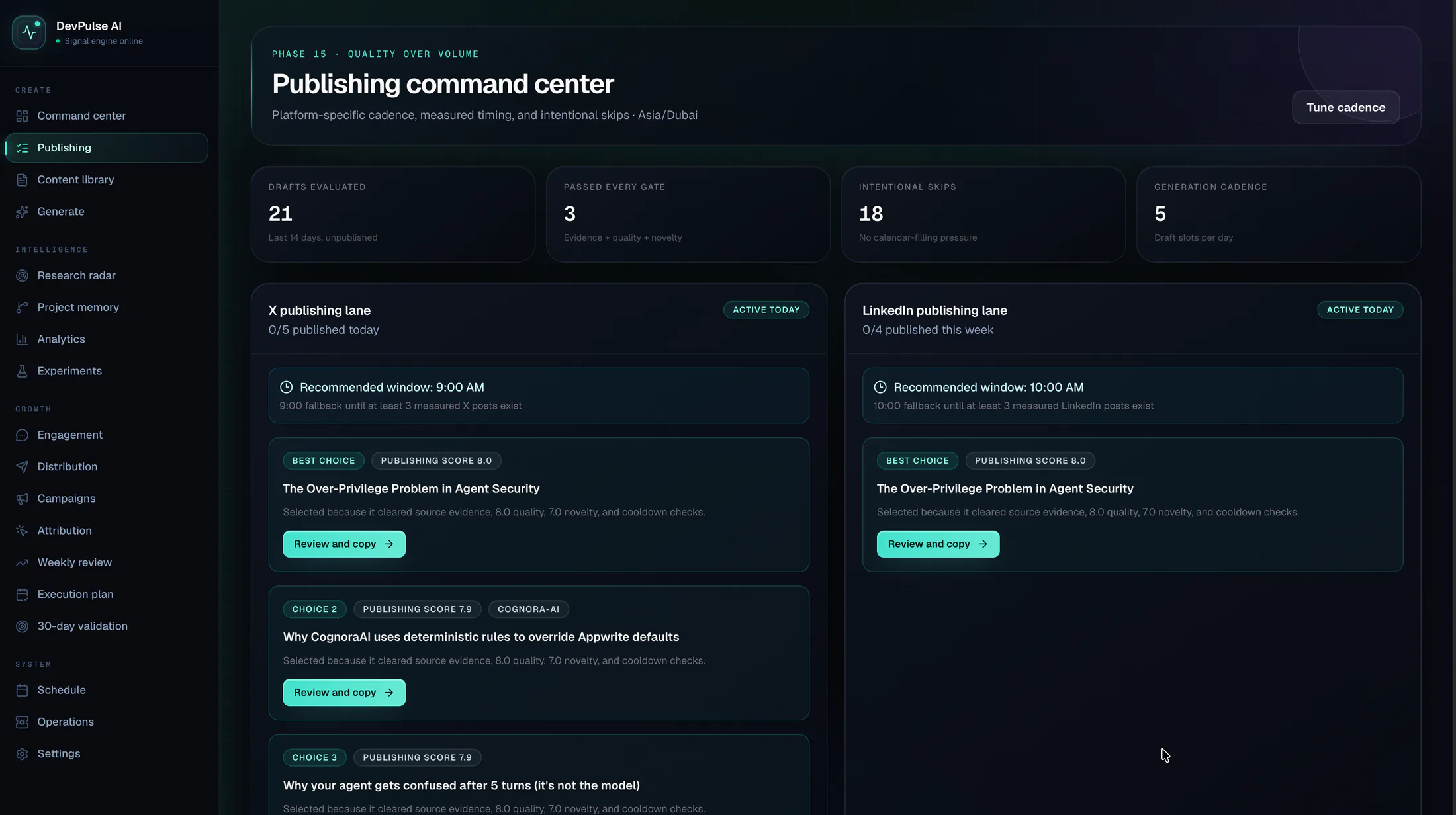The width and height of the screenshot is (1456, 815).
Task: Click the clock icon in X recommended window
Action: pyautogui.click(x=286, y=387)
